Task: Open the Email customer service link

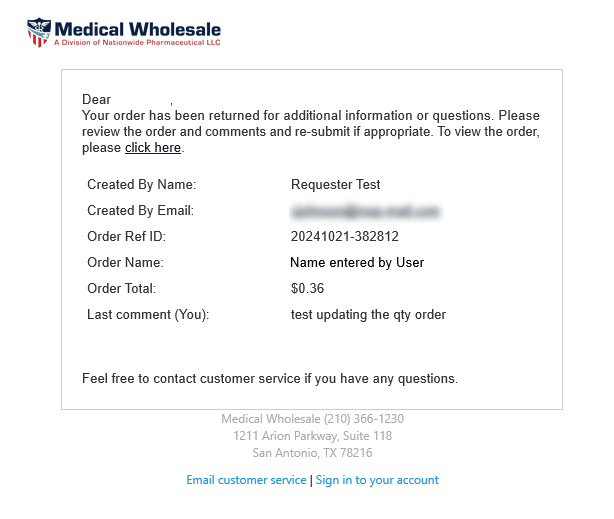Action: pos(246,480)
